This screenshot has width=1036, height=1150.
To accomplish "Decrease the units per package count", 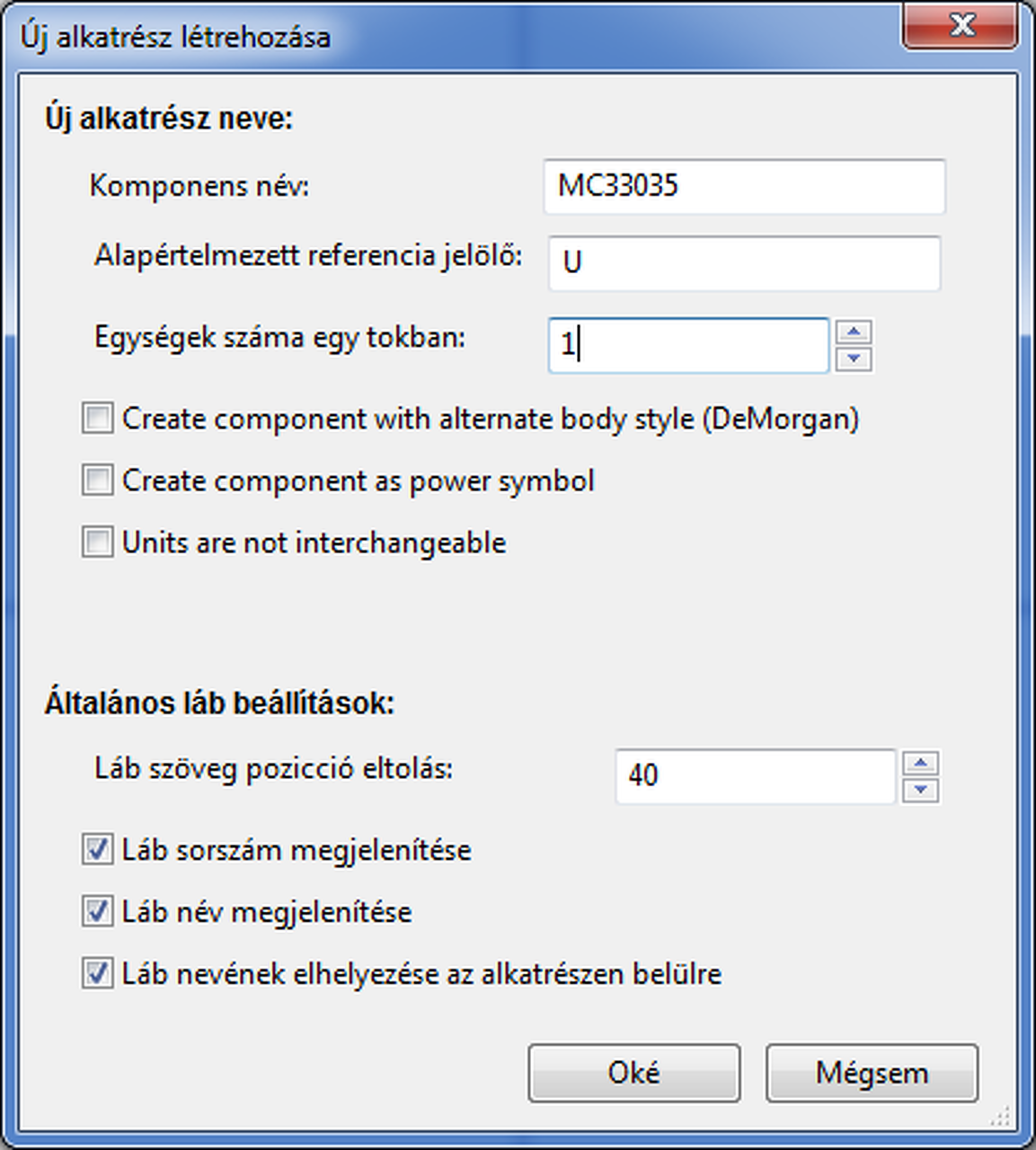I will pos(854,358).
